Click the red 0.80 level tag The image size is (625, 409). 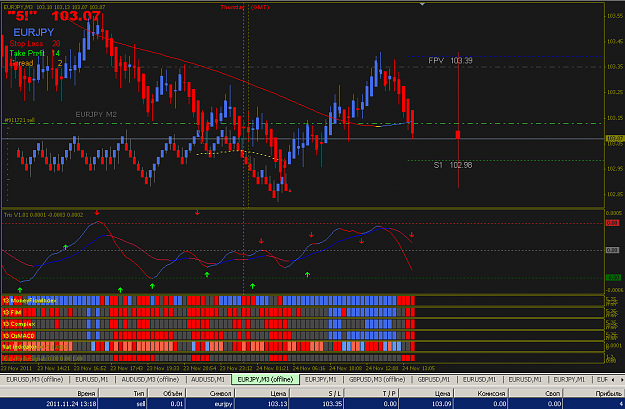(612, 222)
